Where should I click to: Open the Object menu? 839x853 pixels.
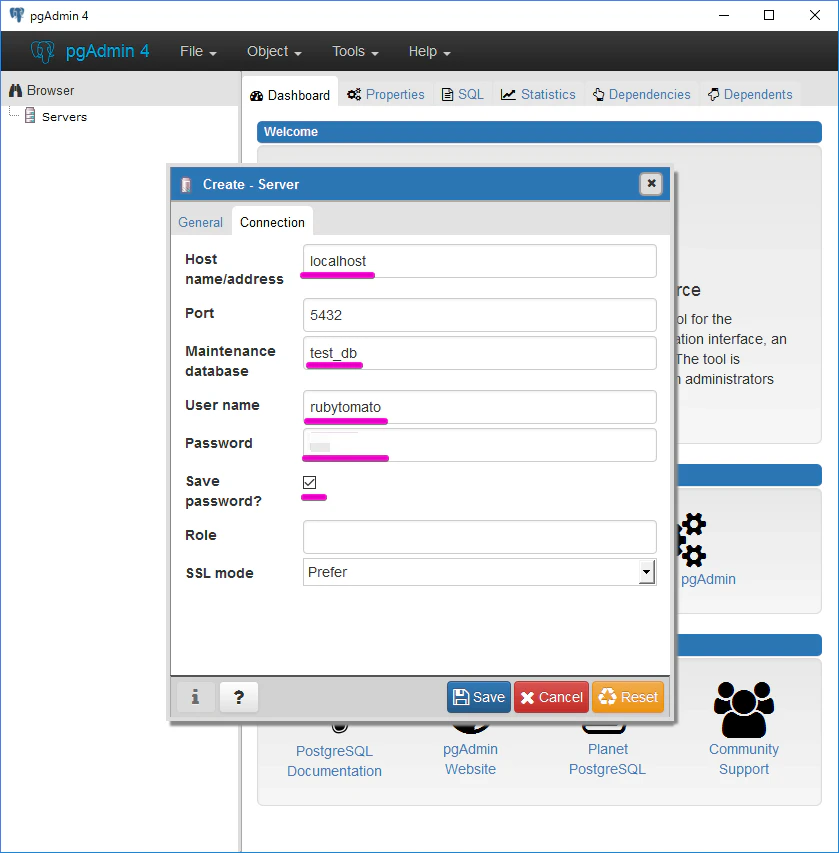point(274,52)
